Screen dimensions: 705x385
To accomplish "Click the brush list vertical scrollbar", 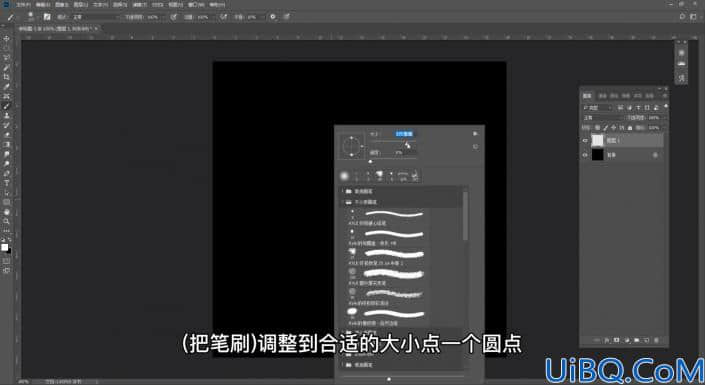I will click(465, 216).
